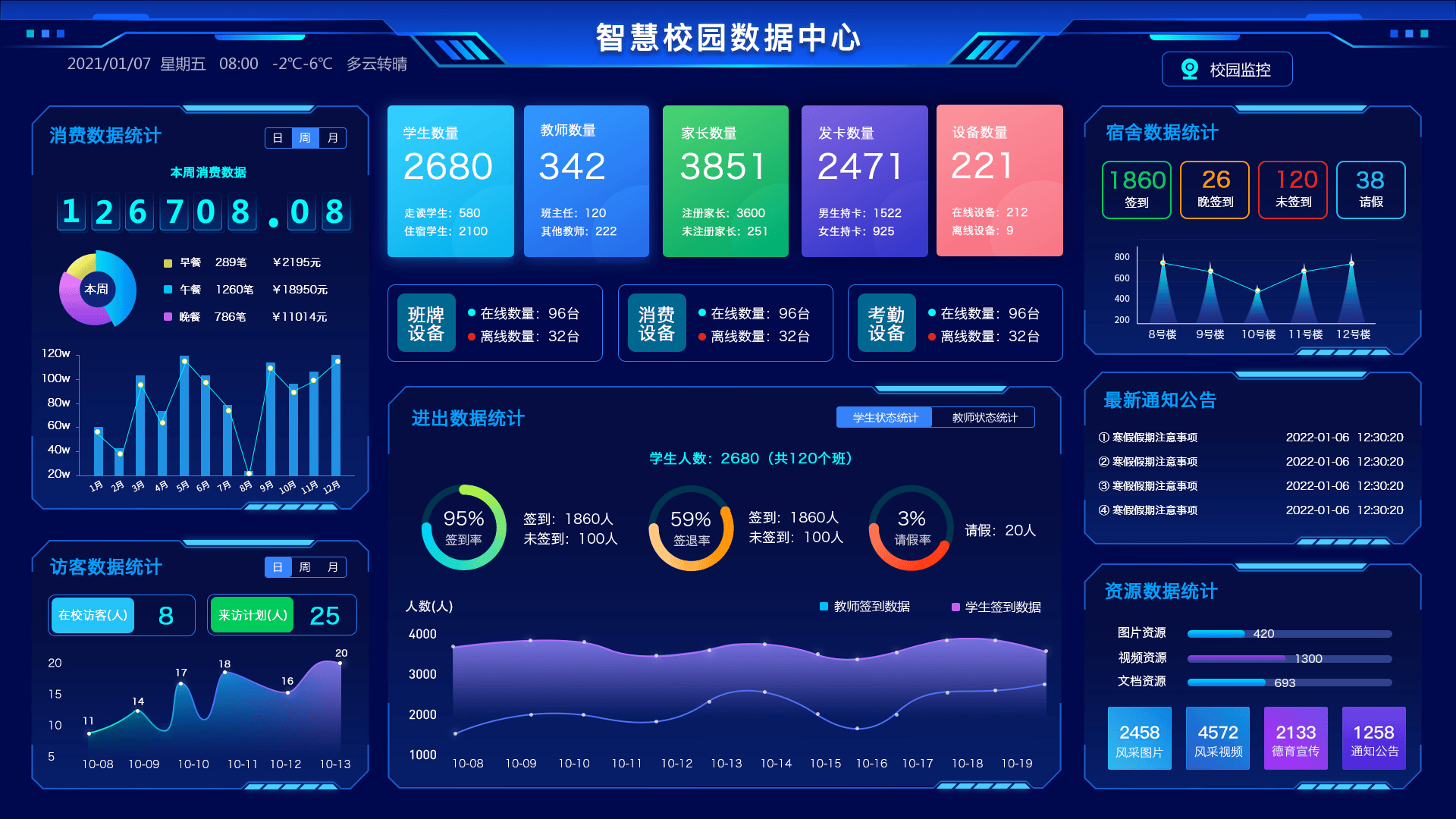Image resolution: width=1456 pixels, height=819 pixels.
Task: Click the 5月 bar in consumption chart
Action: point(184,416)
